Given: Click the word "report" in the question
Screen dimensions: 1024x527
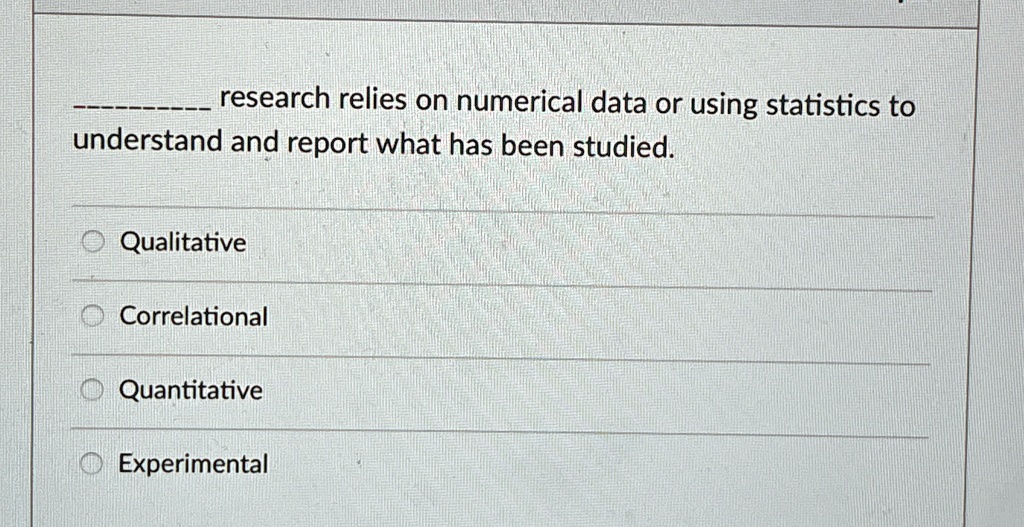Looking at the screenshot, I should [324, 144].
